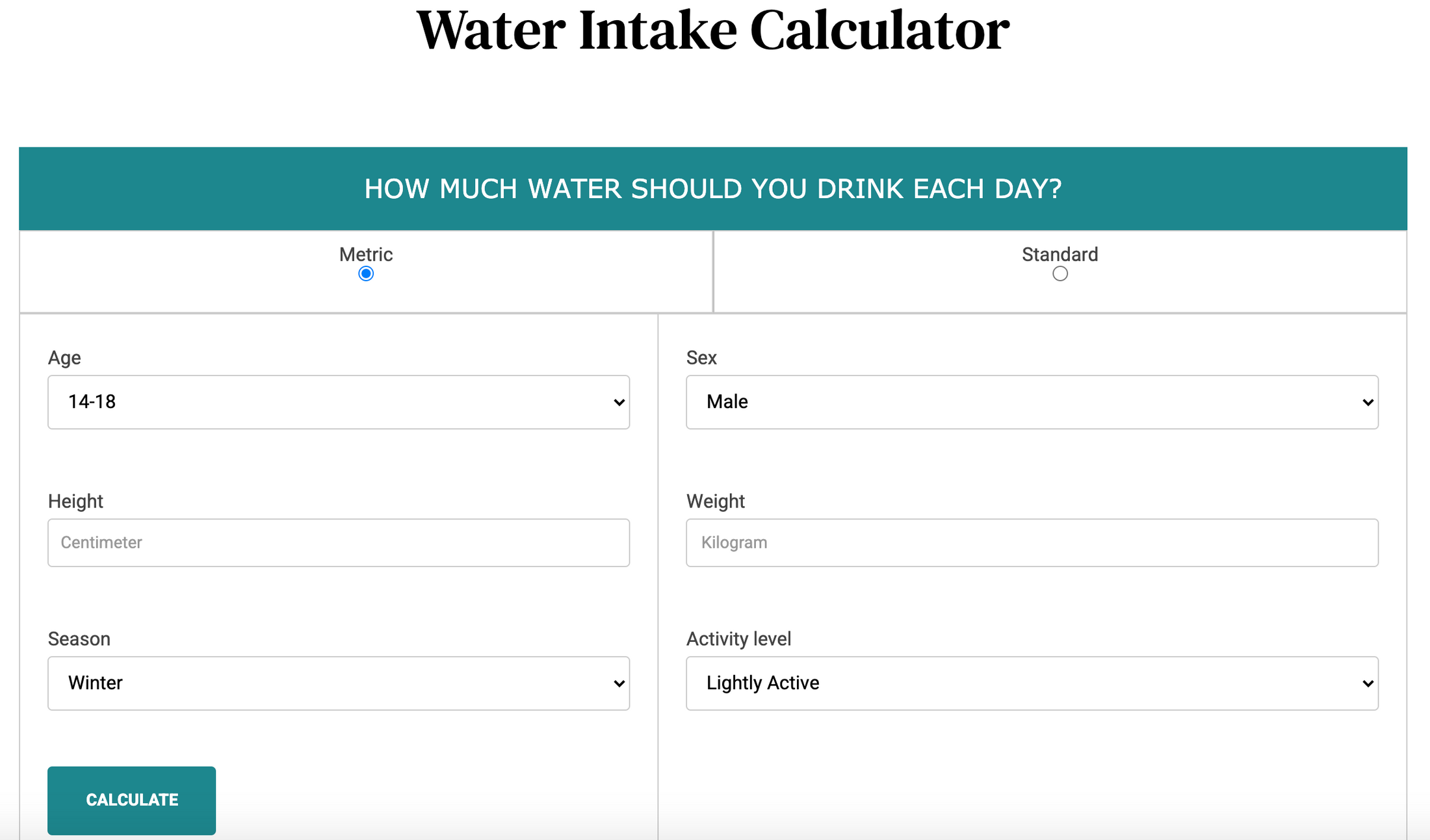Open the Season dropdown showing Winter
The width and height of the screenshot is (1430, 840).
(x=338, y=683)
